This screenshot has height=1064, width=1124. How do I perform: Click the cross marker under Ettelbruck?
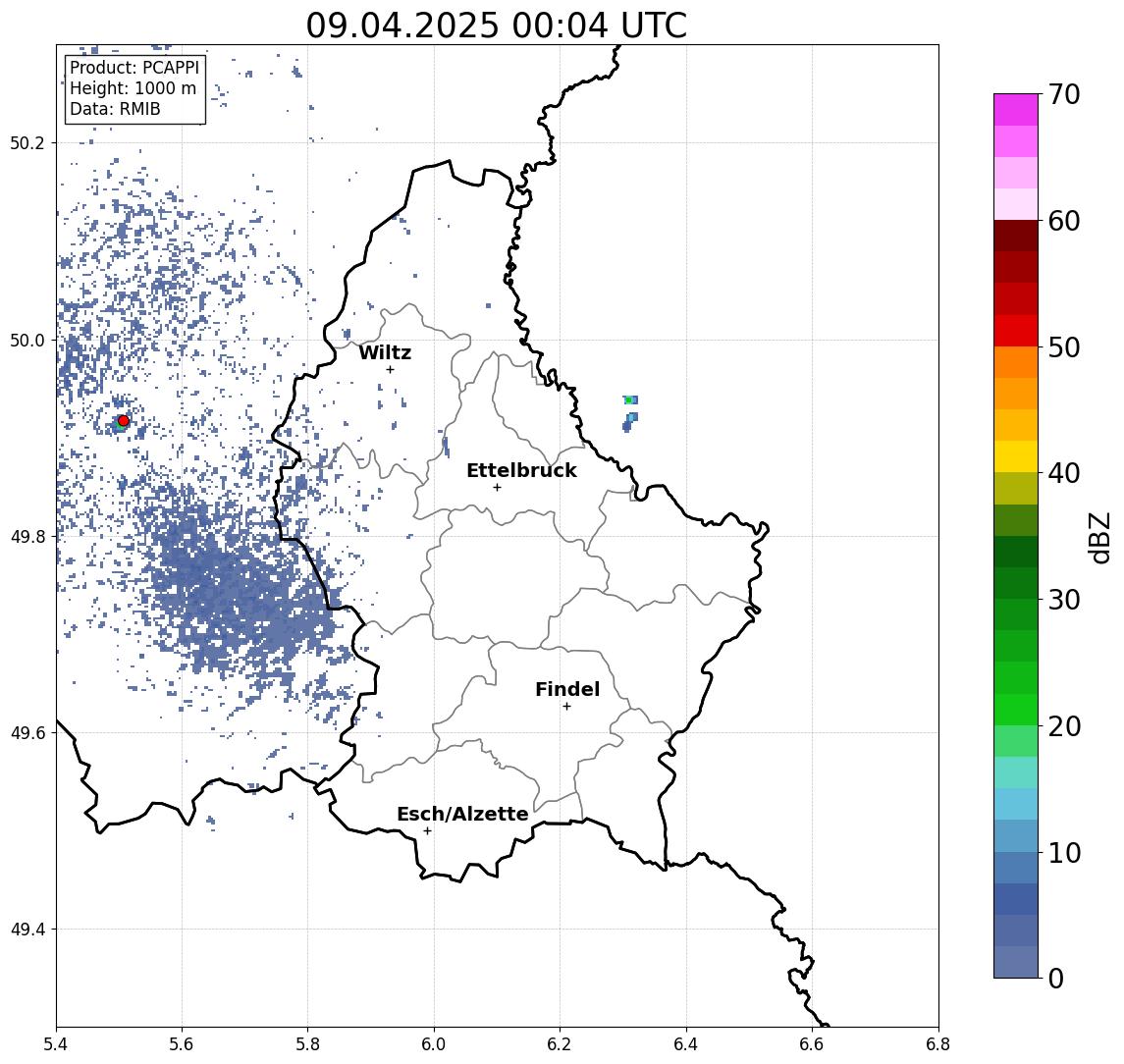click(497, 488)
